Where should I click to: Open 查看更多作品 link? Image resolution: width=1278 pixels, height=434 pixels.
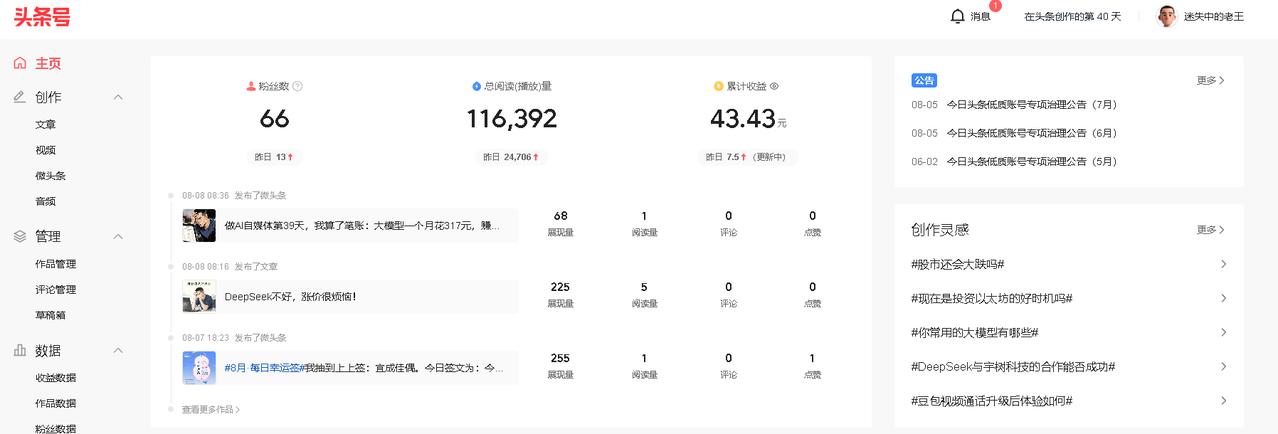pyautogui.click(x=211, y=409)
